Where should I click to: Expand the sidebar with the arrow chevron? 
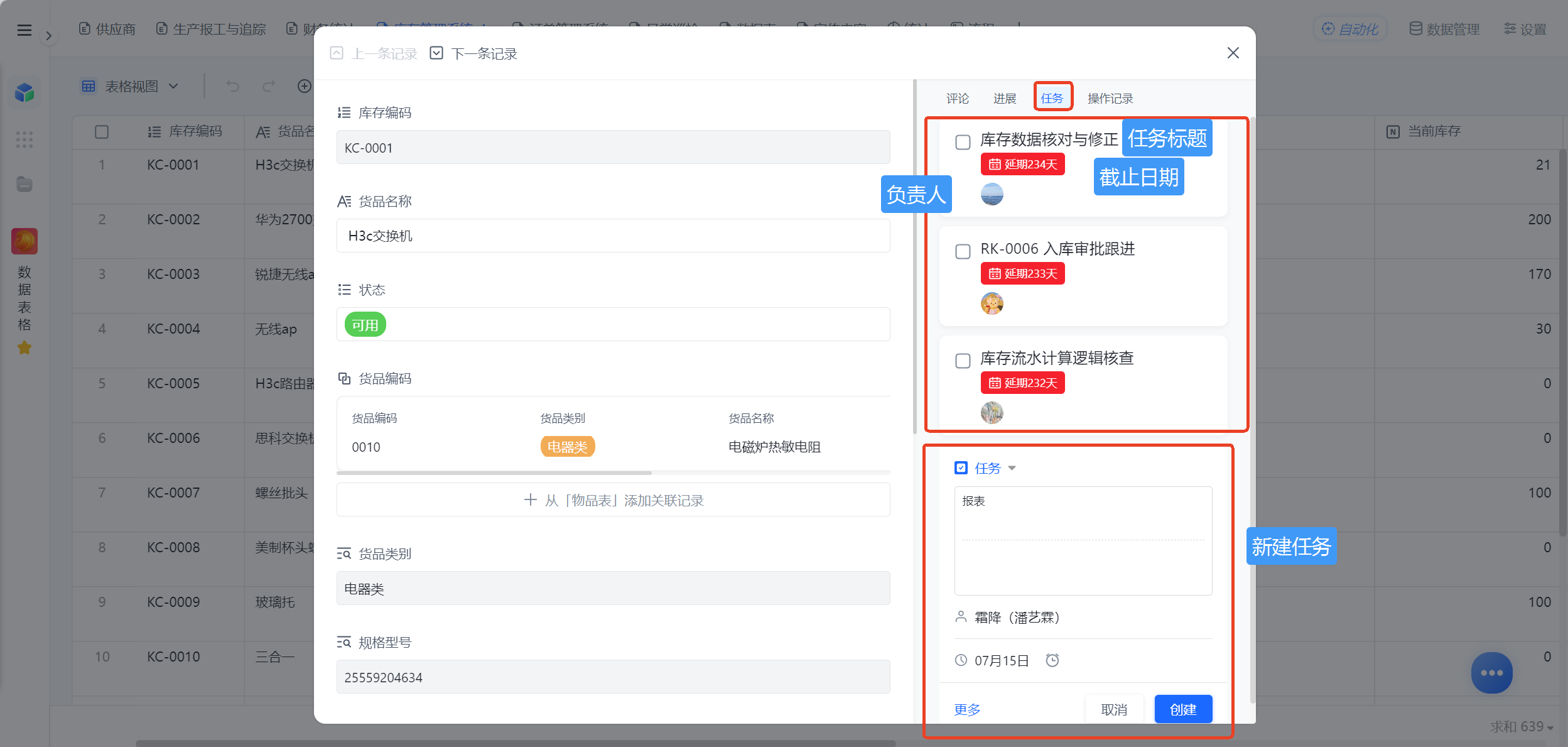coord(48,36)
